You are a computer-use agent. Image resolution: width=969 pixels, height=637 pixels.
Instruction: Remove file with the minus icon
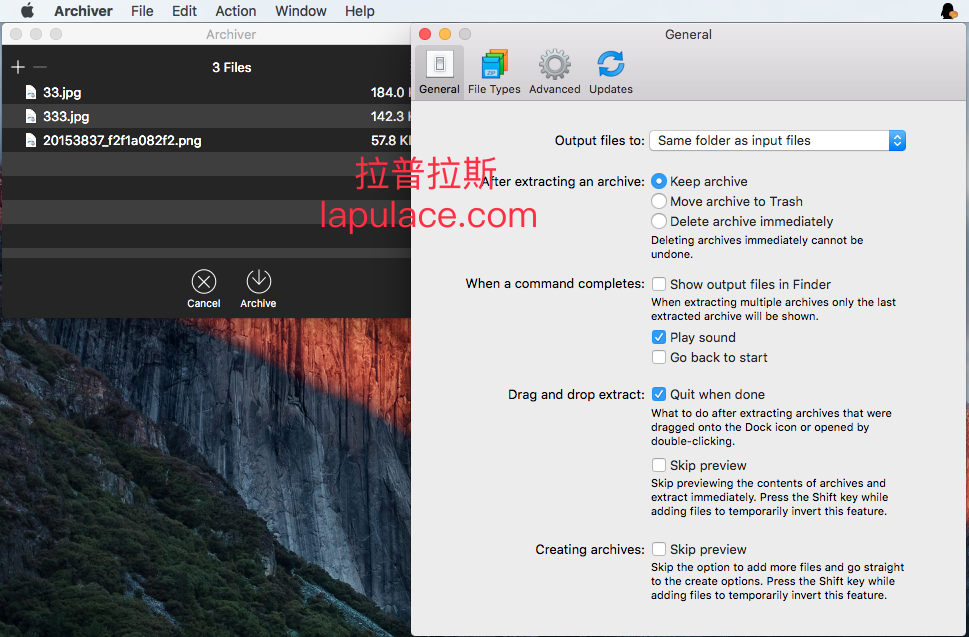pyautogui.click(x=40, y=67)
